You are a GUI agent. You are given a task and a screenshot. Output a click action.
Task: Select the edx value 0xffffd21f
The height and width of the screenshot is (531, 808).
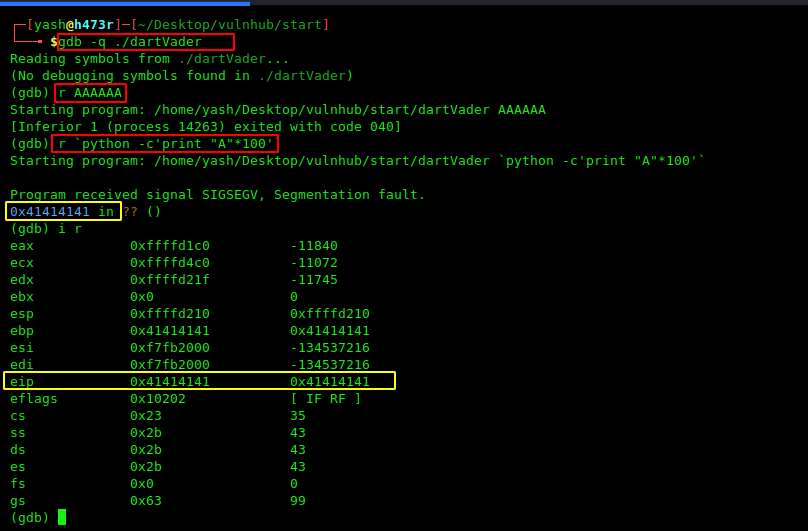click(170, 280)
